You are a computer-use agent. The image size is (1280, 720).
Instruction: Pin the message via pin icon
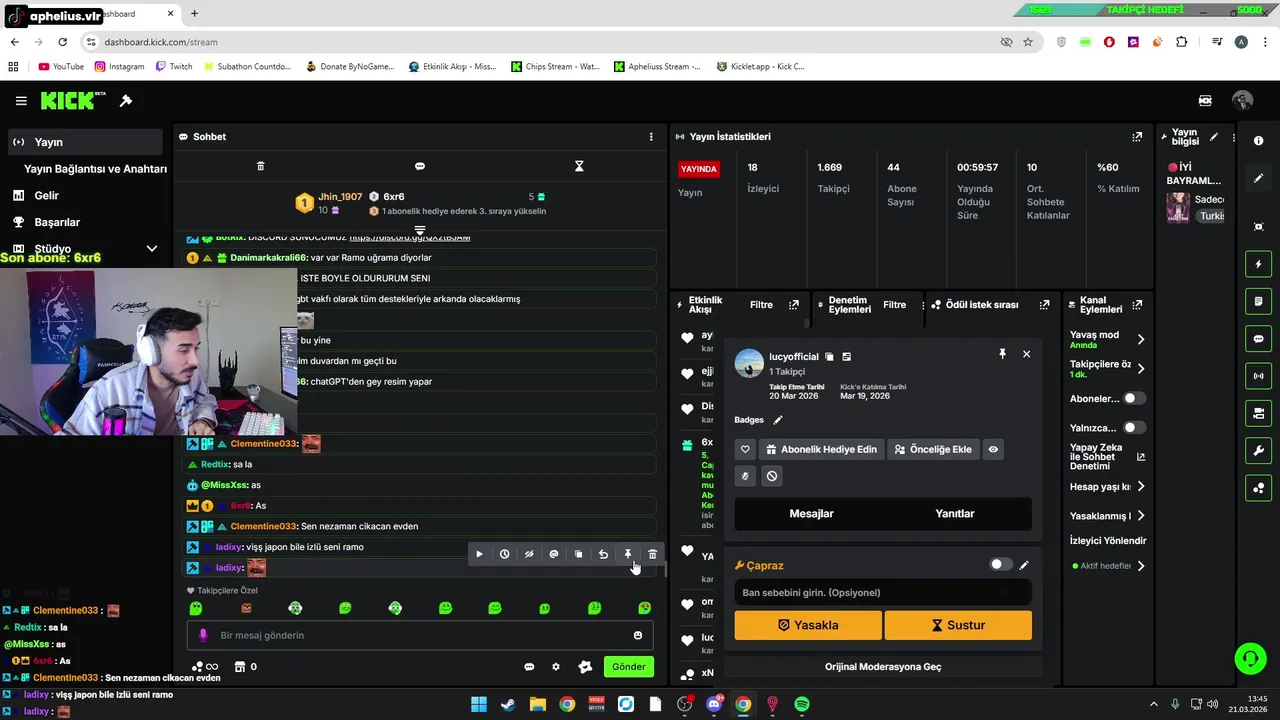tap(628, 554)
